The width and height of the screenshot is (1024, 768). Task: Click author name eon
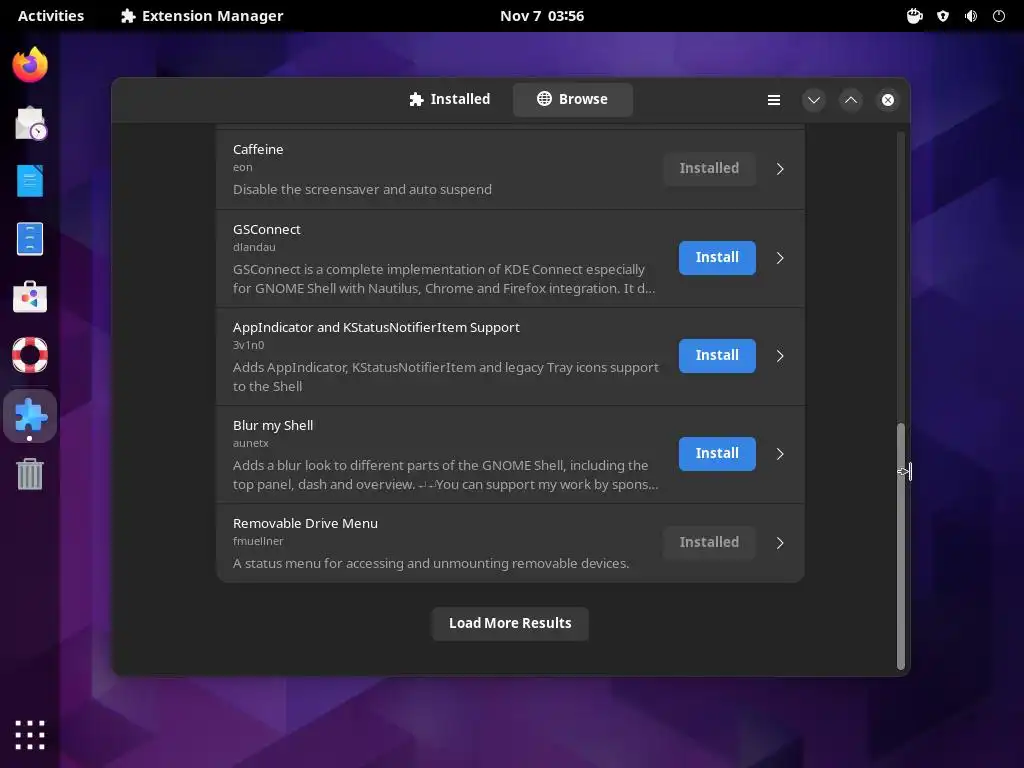coord(242,167)
